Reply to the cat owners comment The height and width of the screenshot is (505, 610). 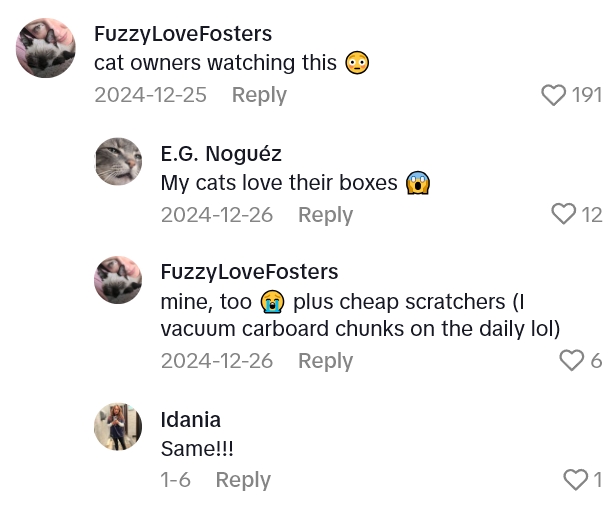pos(259,95)
